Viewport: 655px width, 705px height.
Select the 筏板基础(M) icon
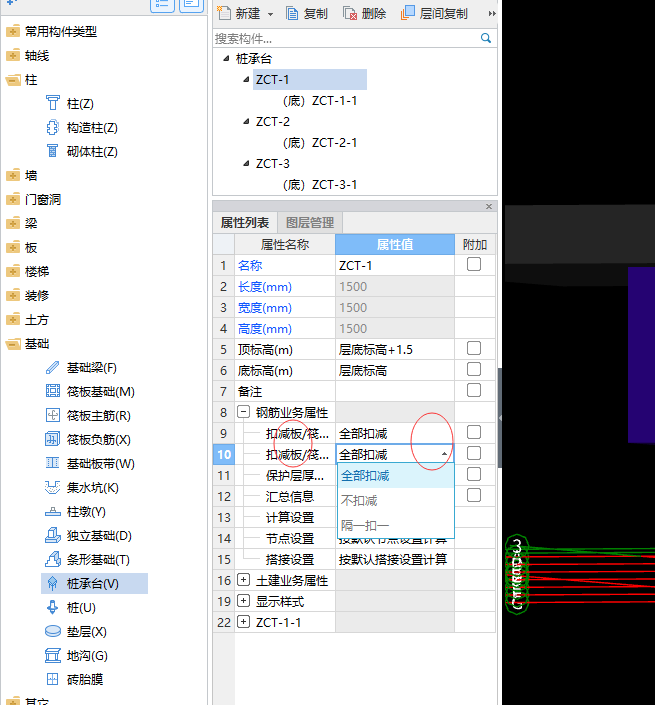(53, 391)
